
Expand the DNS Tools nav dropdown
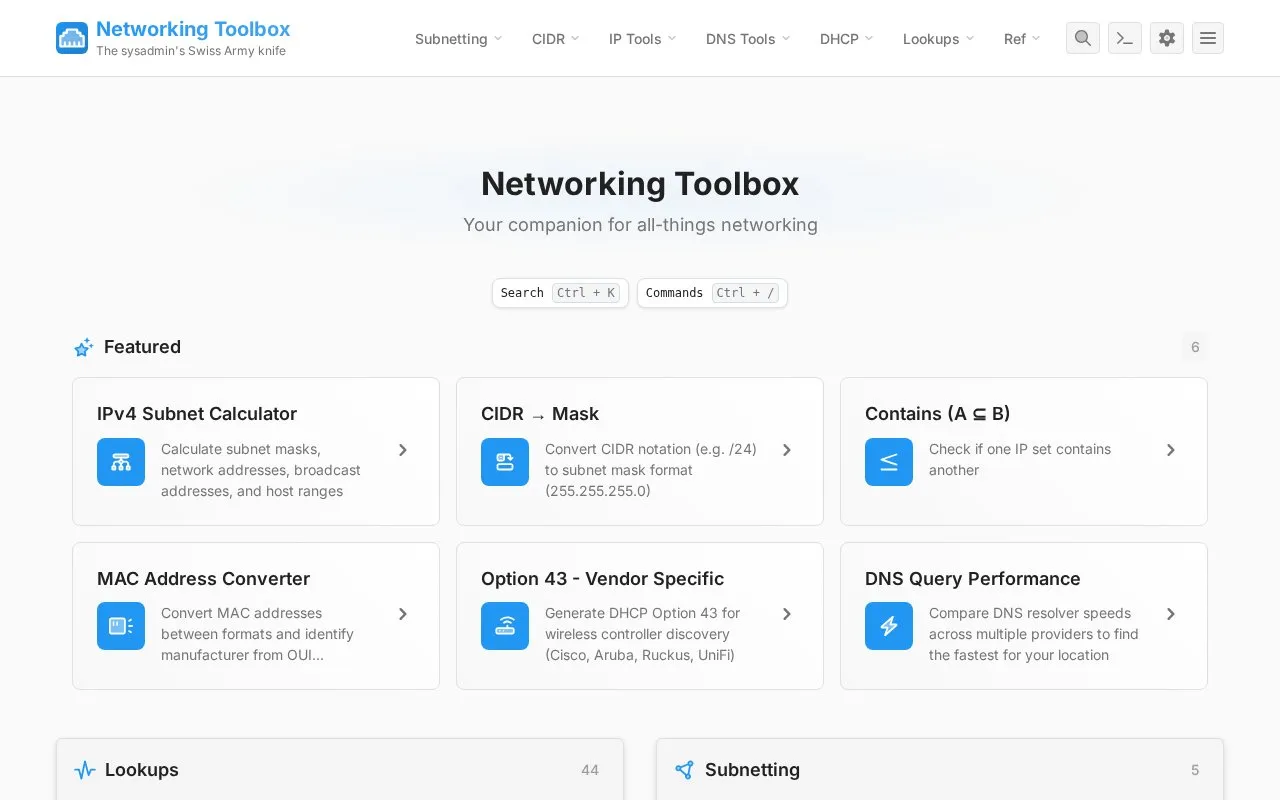point(748,39)
